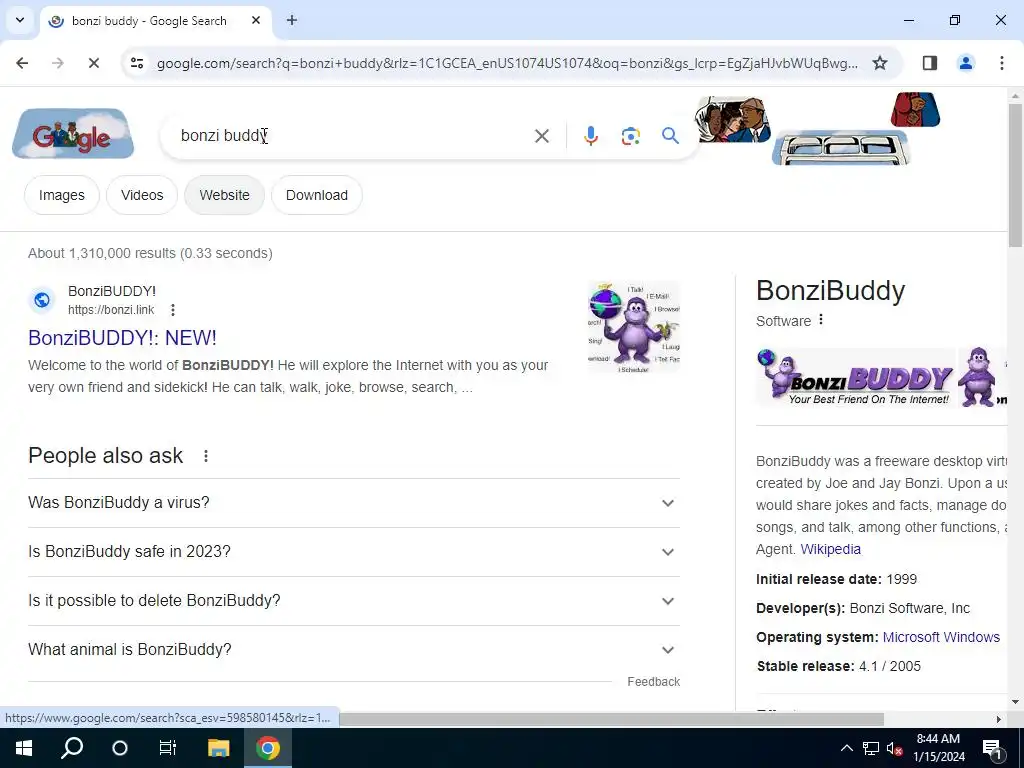Click the Google doodle logo
Screen dimensions: 1024x768
pos(72,134)
